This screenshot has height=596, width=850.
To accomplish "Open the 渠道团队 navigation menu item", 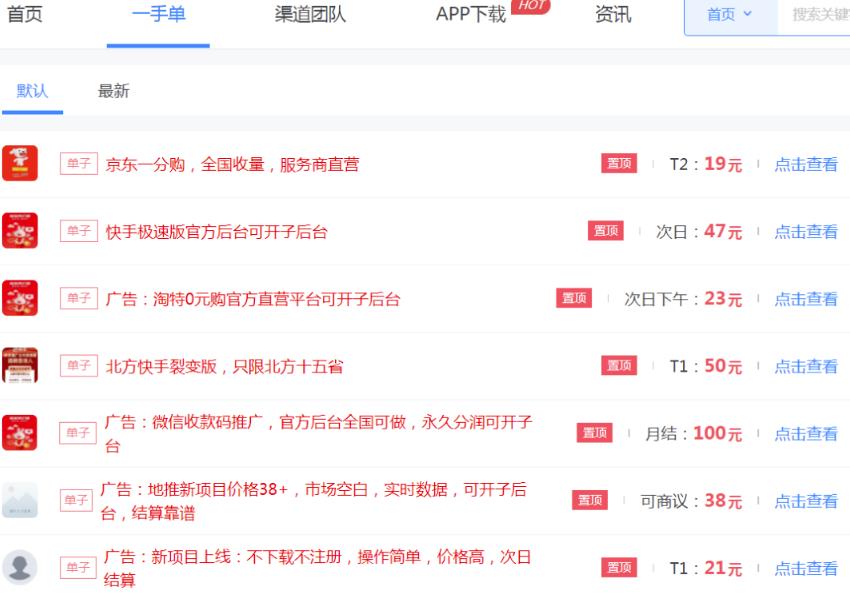I will (x=310, y=15).
